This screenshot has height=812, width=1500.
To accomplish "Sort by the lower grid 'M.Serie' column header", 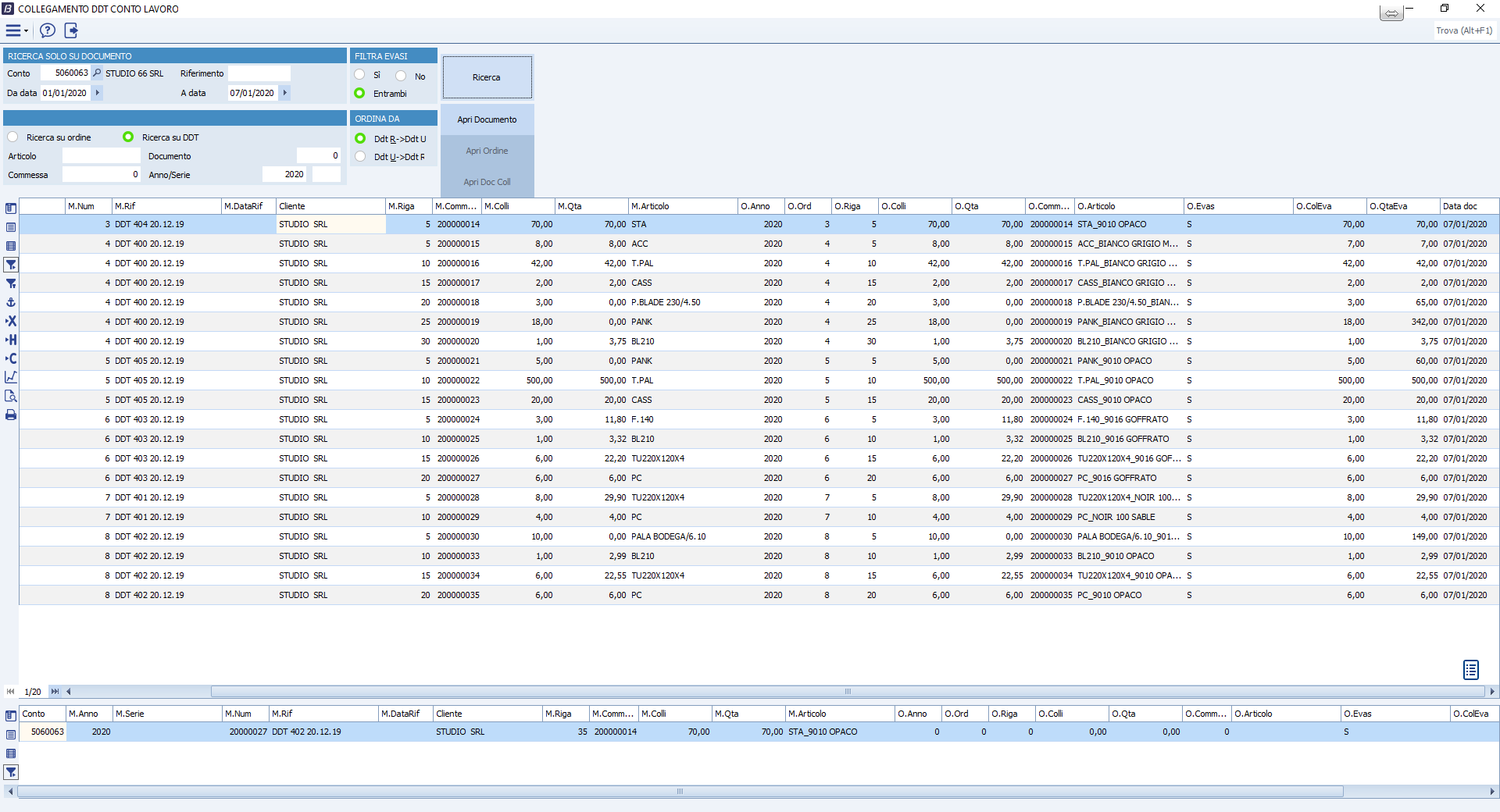I will [x=167, y=714].
